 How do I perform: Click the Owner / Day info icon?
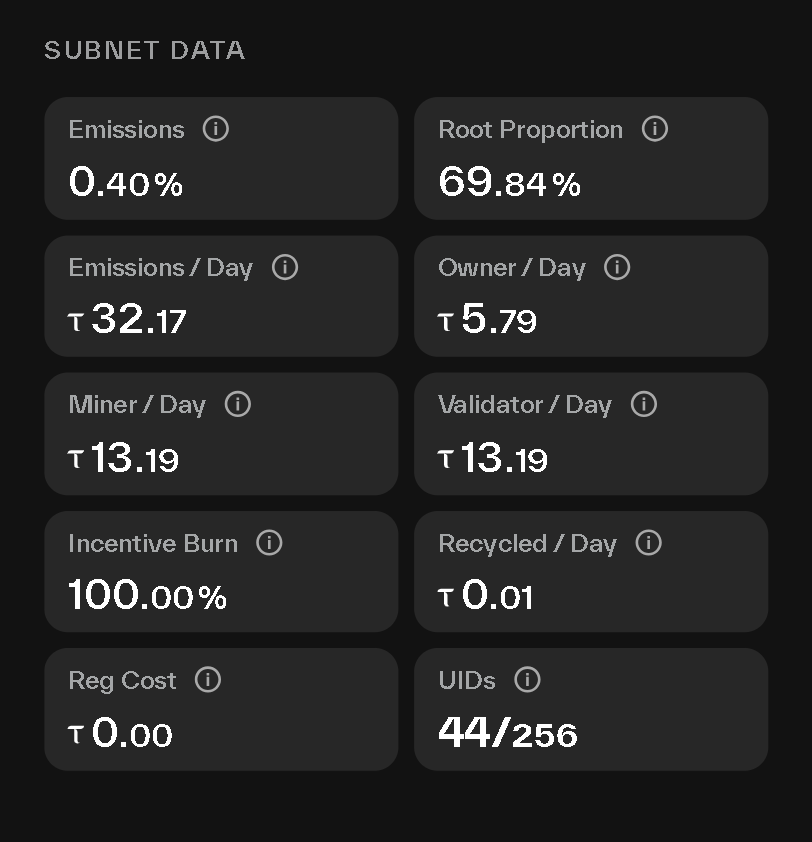pos(617,267)
